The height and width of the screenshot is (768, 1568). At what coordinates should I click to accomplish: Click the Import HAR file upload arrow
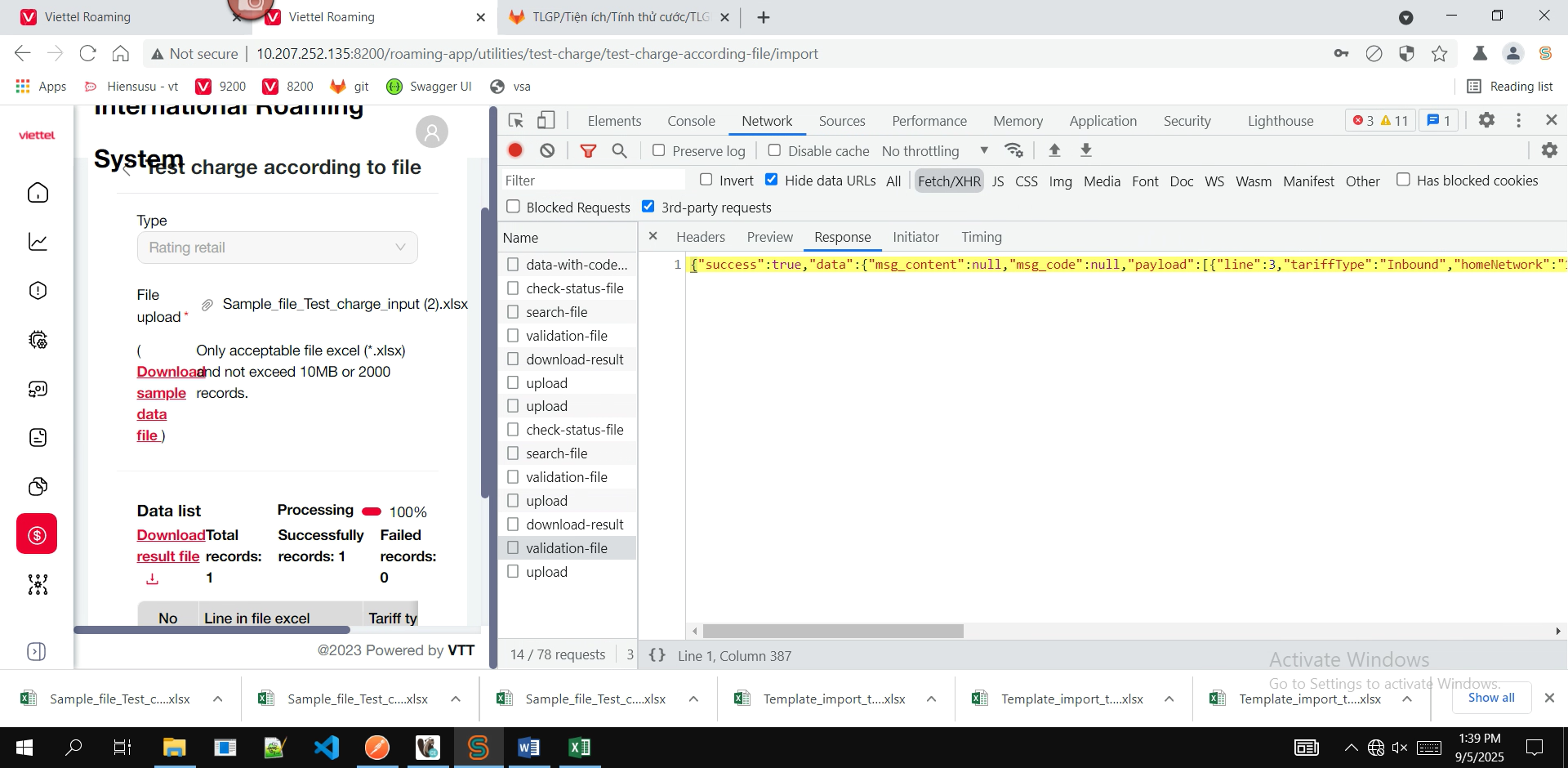coord(1054,150)
